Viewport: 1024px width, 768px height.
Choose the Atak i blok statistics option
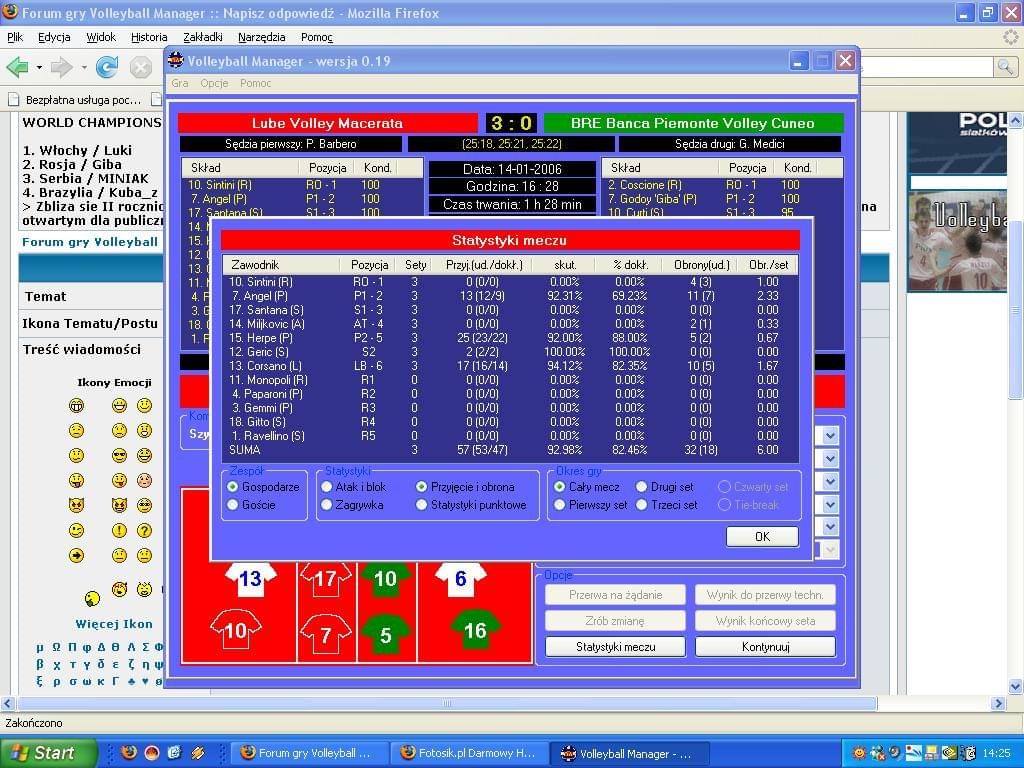click(327, 487)
